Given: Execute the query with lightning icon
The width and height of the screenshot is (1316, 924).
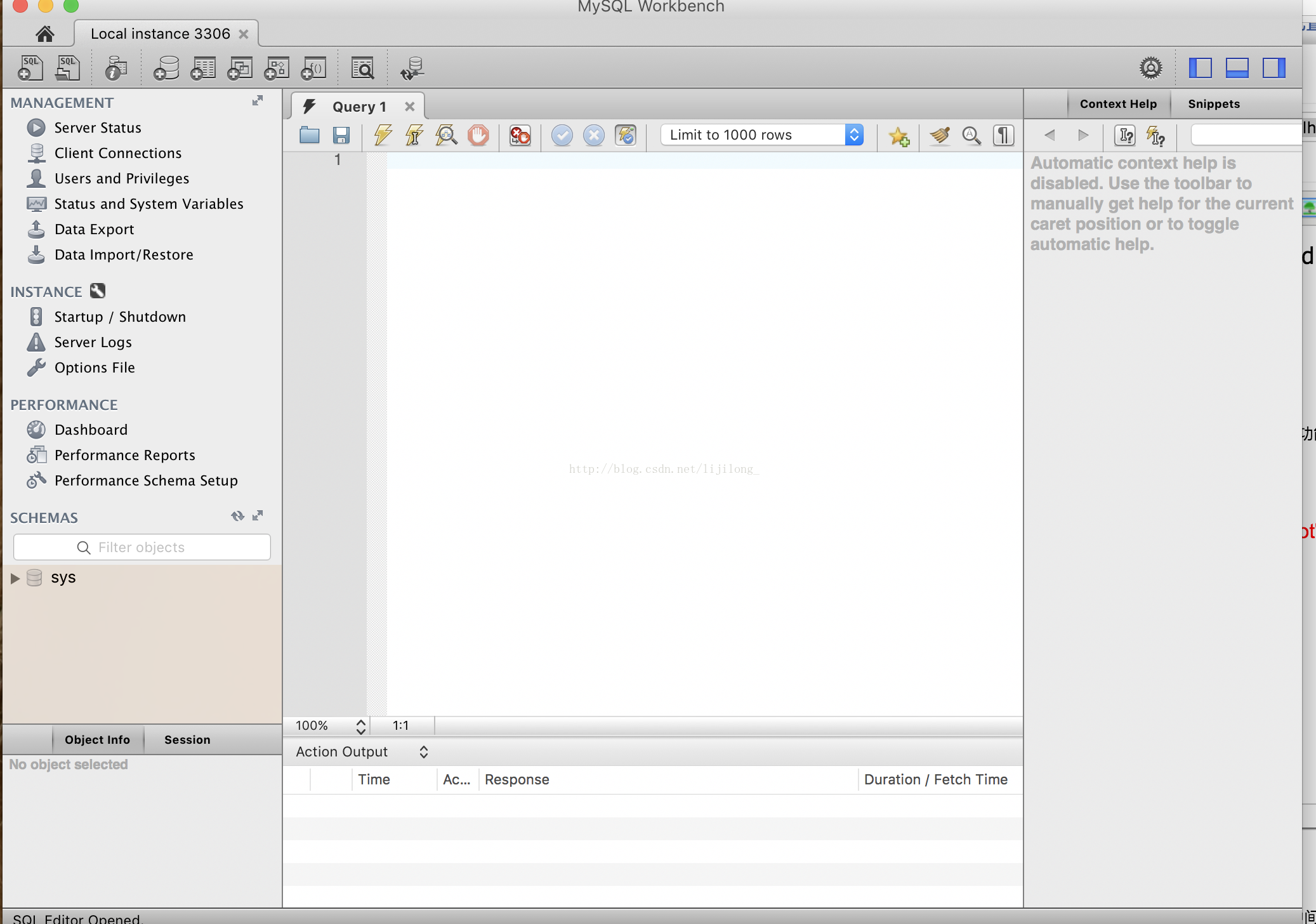Looking at the screenshot, I should (383, 135).
